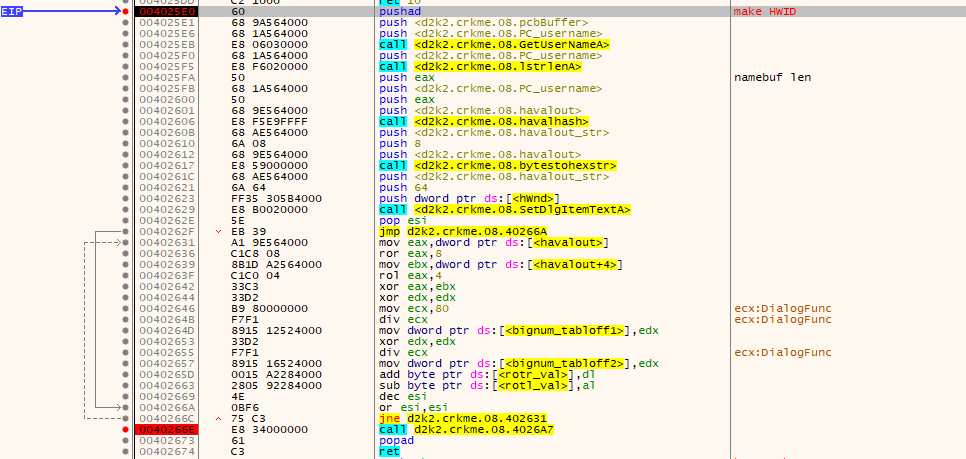Select call lstrlenA instruction
966x459 pixels.
point(481,67)
